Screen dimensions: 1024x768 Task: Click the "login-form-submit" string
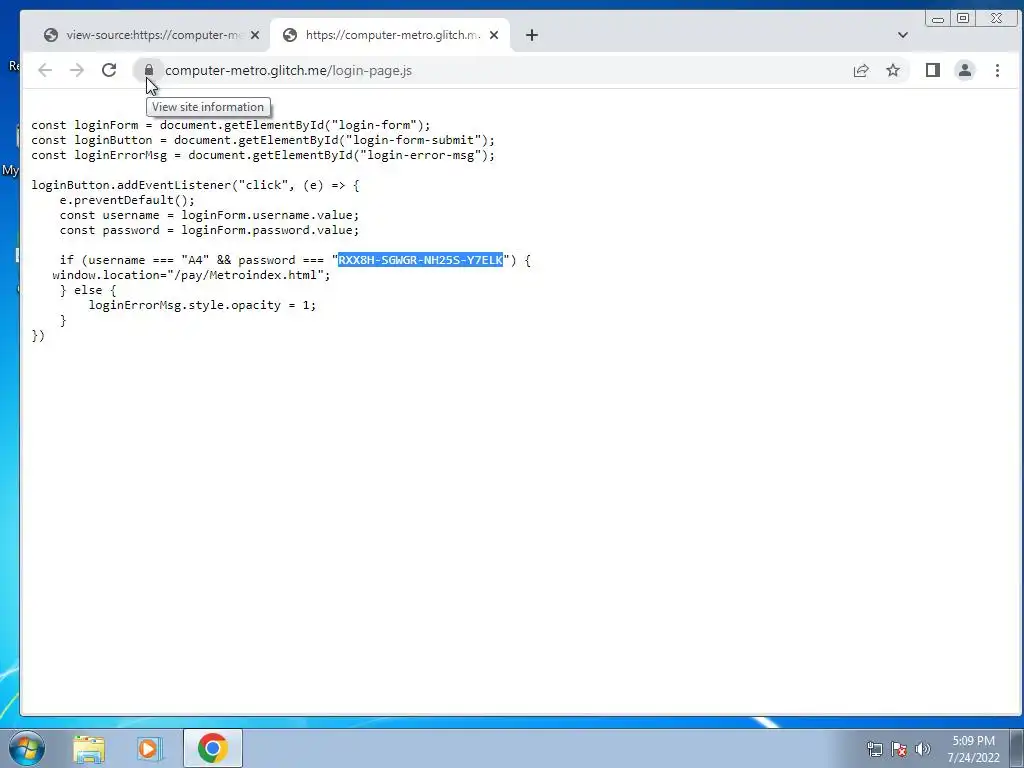coord(413,140)
